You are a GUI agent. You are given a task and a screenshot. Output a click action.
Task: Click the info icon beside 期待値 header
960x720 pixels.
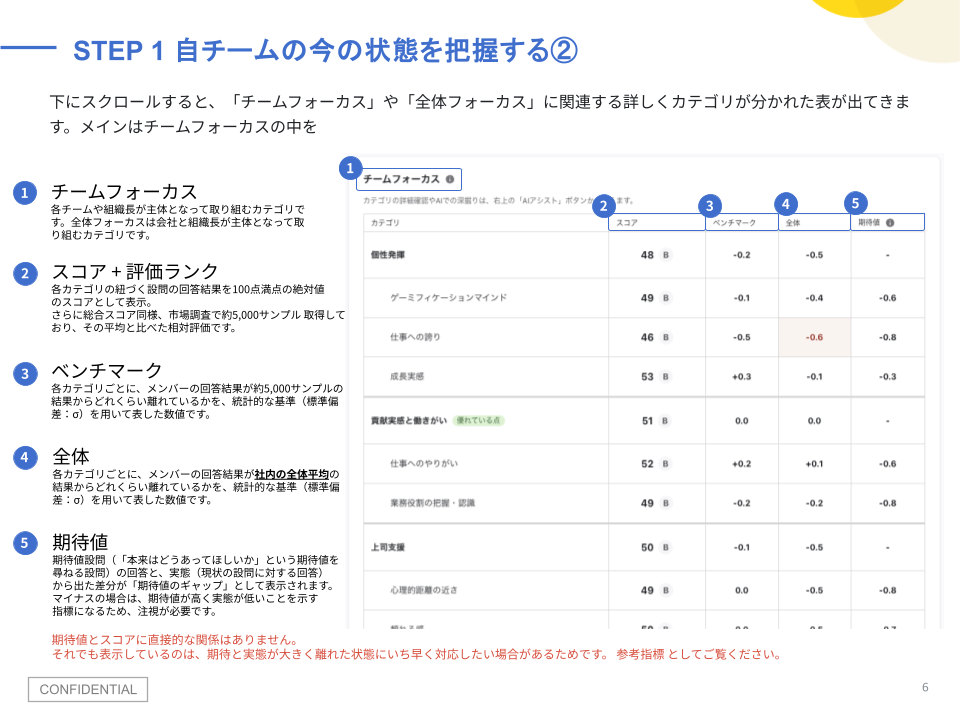point(890,223)
